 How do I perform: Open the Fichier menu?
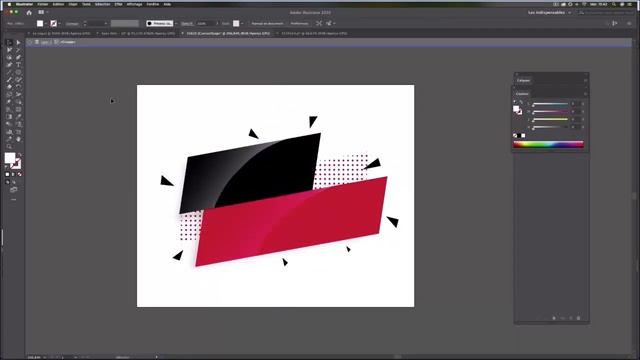coord(43,4)
